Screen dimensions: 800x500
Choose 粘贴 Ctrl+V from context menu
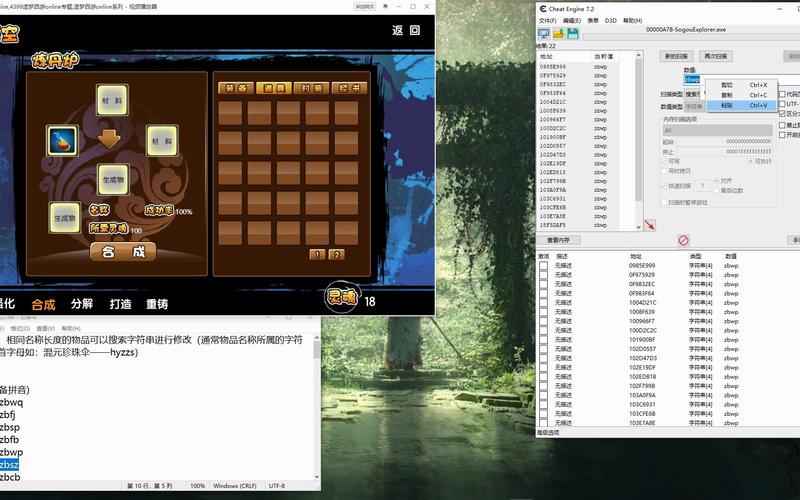[741, 105]
